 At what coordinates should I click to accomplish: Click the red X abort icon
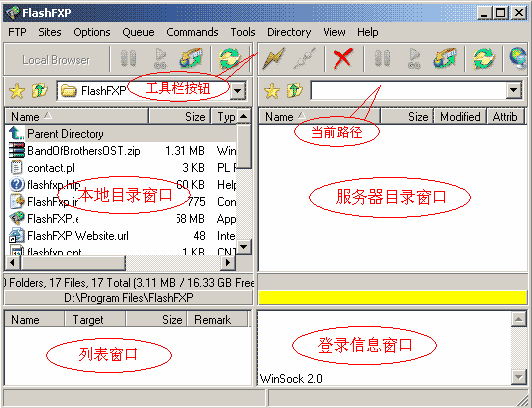343,59
